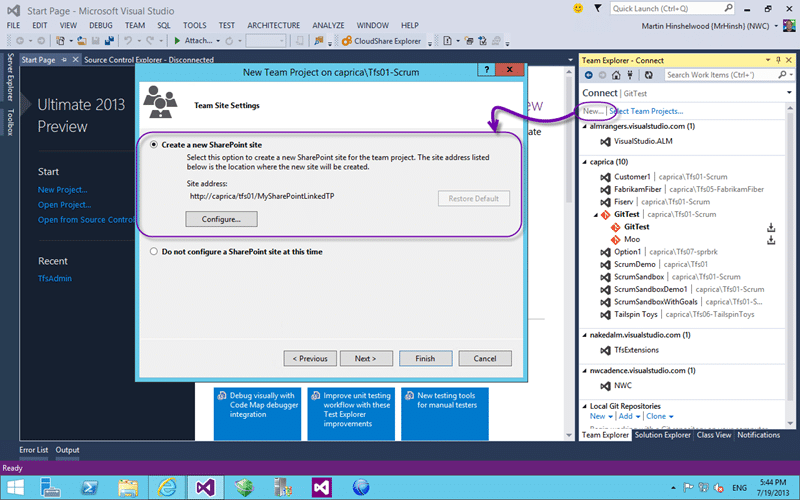Switch to Source Control Explorer tab
This screenshot has width=800, height=500.
pyautogui.click(x=148, y=60)
